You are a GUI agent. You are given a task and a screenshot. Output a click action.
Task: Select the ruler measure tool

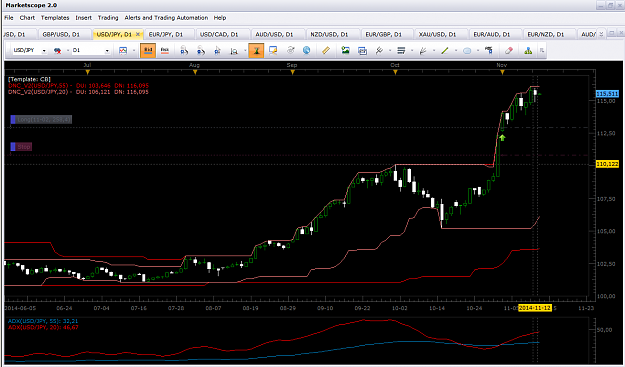[326, 50]
